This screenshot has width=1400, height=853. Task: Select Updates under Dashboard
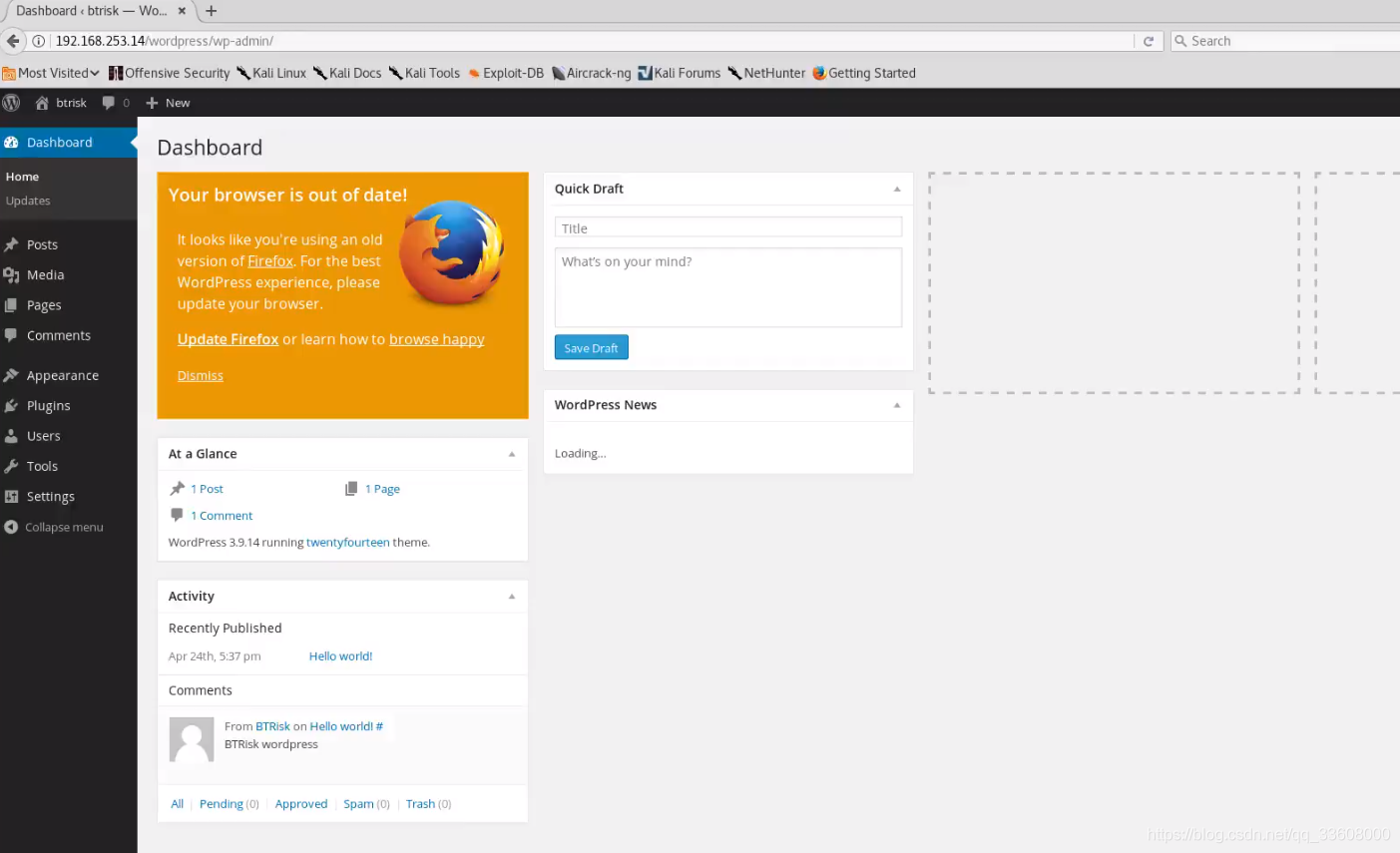pyautogui.click(x=28, y=201)
